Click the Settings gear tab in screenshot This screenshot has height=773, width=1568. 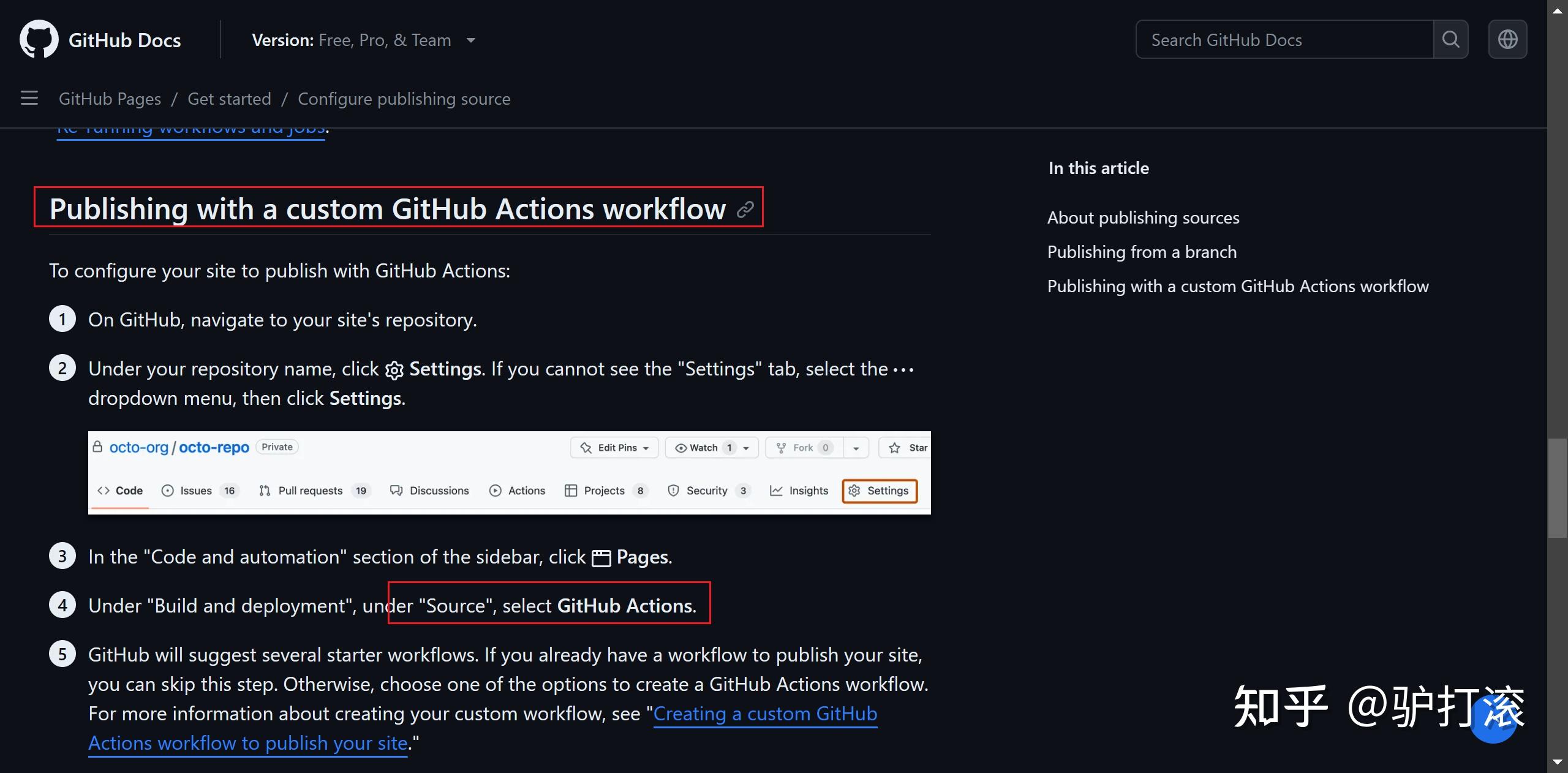pyautogui.click(x=880, y=491)
